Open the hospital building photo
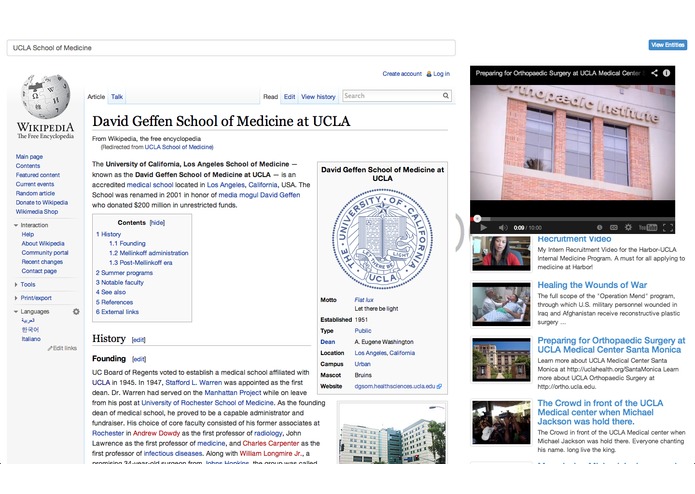This screenshot has height=494, width=695. tap(392, 433)
